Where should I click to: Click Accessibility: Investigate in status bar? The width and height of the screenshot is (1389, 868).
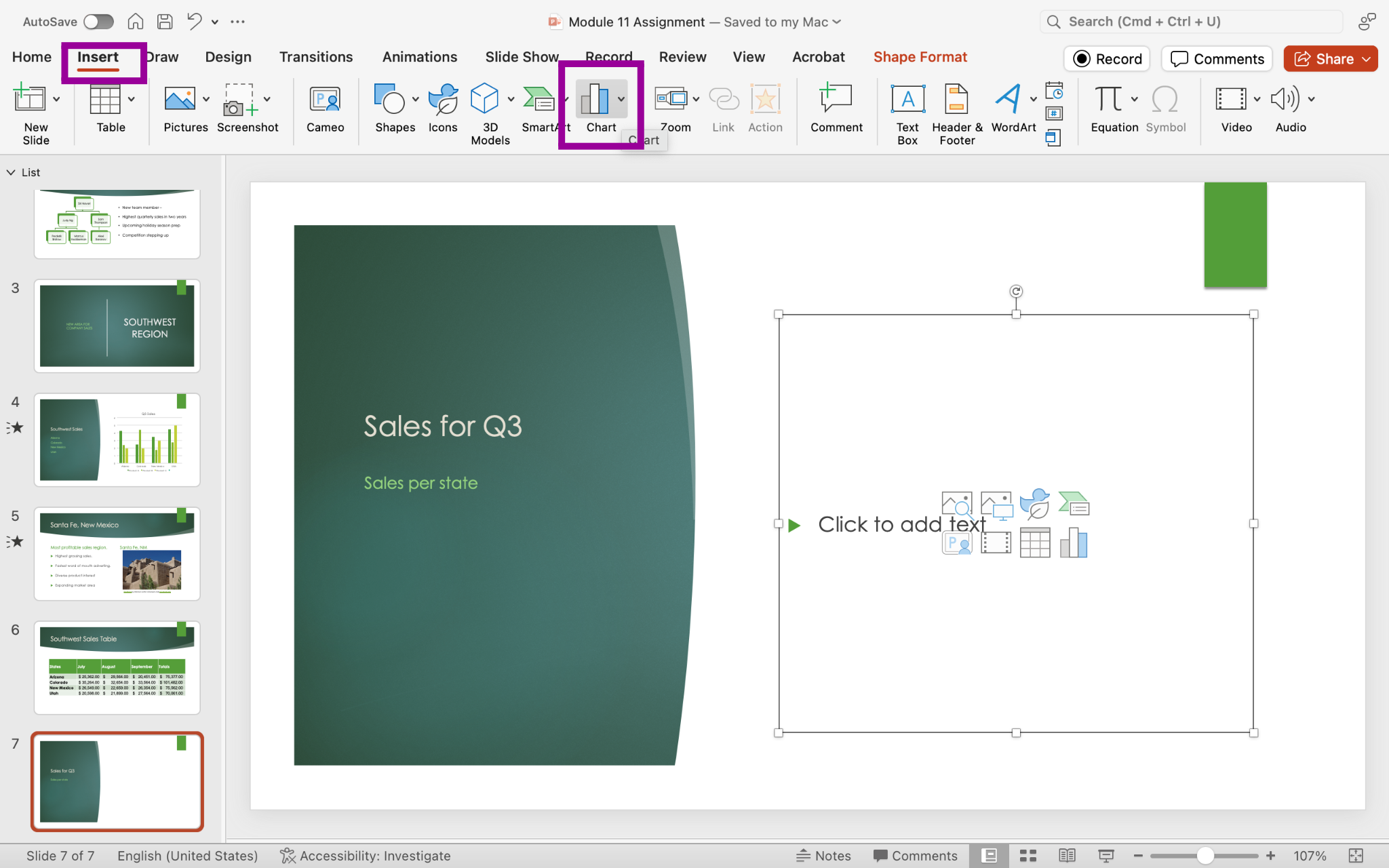point(365,856)
